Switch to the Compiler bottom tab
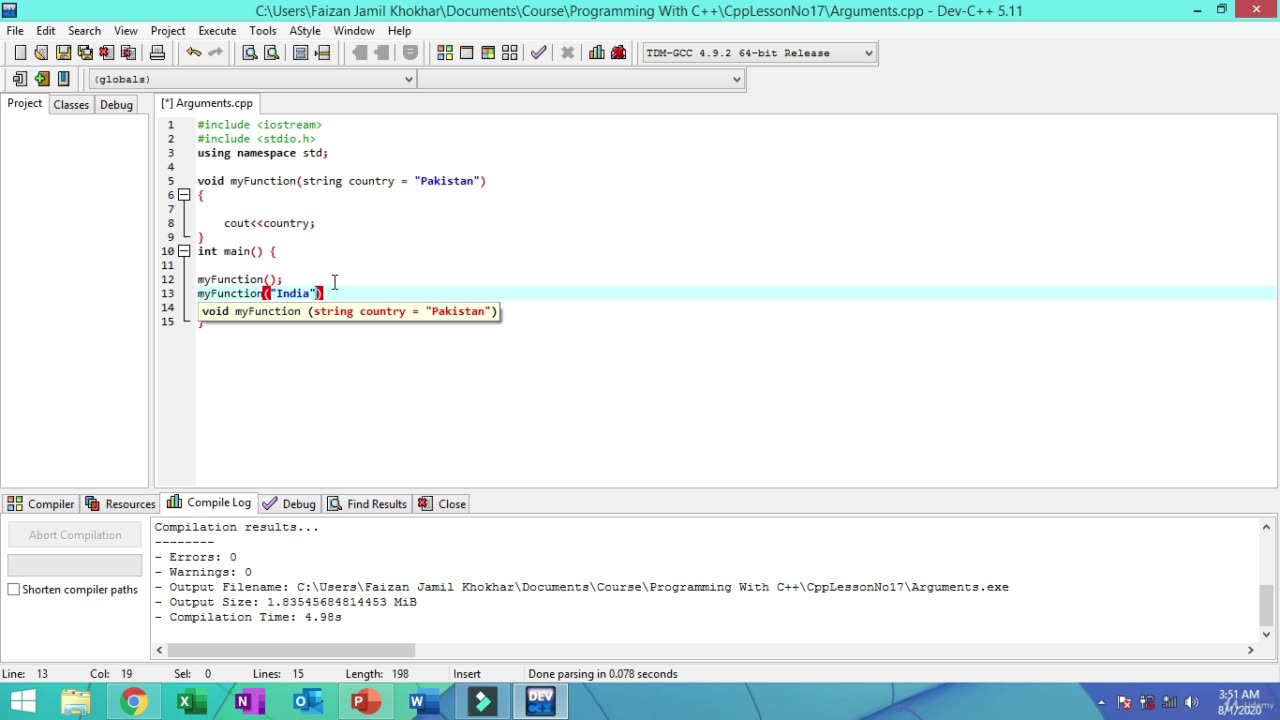This screenshot has width=1280, height=720. coord(41,504)
